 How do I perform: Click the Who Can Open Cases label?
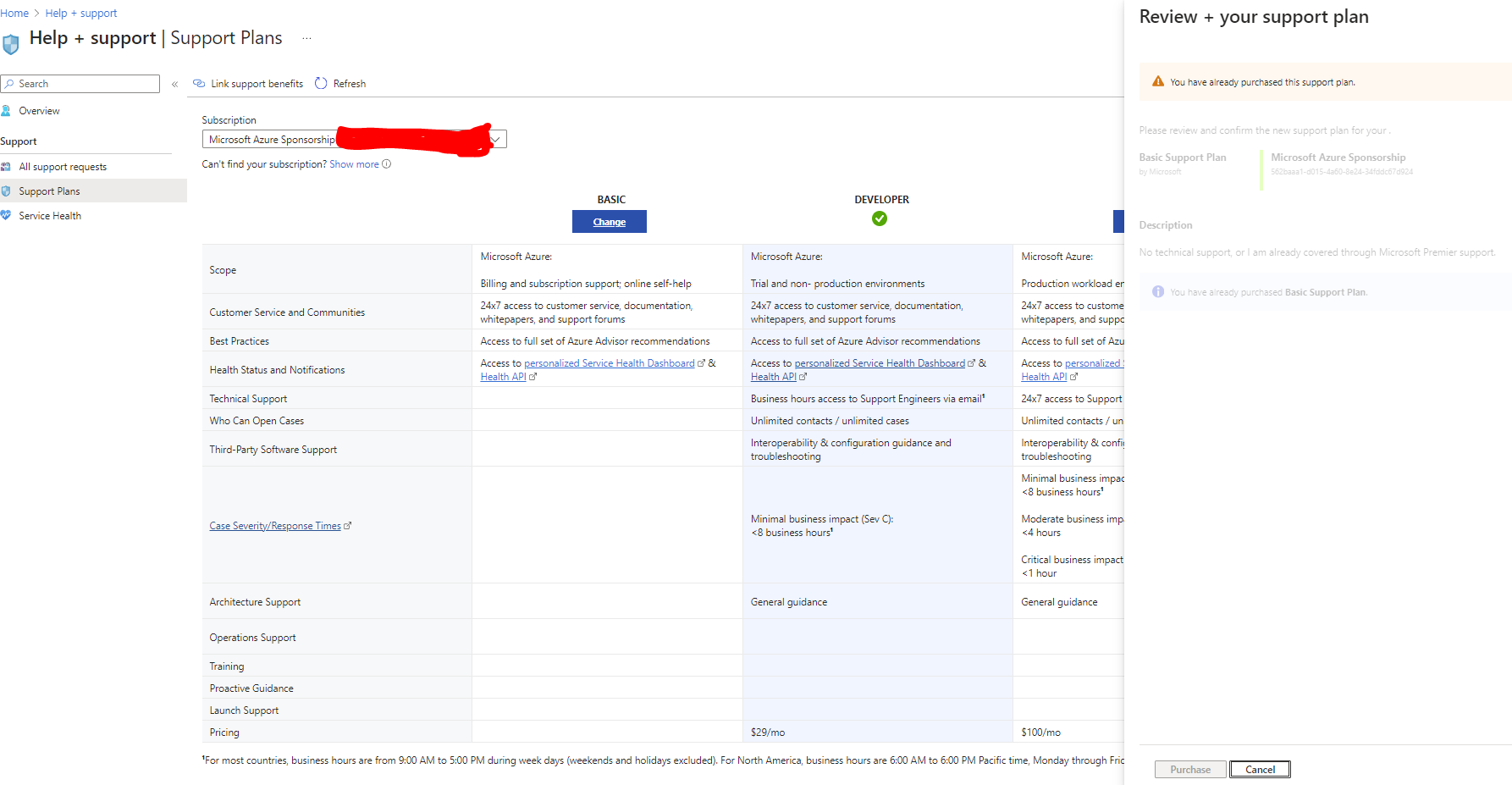[257, 421]
